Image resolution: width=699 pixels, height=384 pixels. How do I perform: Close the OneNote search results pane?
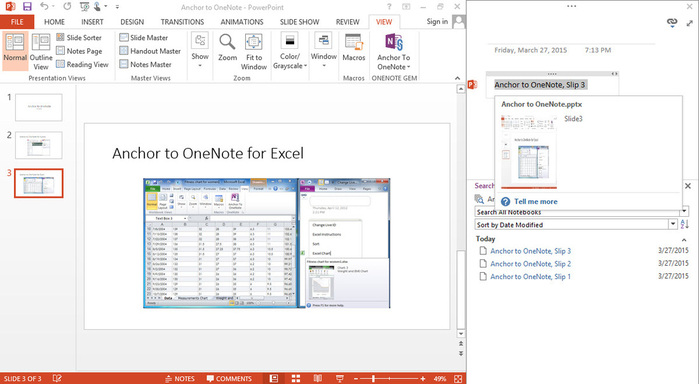pyautogui.click(x=688, y=186)
